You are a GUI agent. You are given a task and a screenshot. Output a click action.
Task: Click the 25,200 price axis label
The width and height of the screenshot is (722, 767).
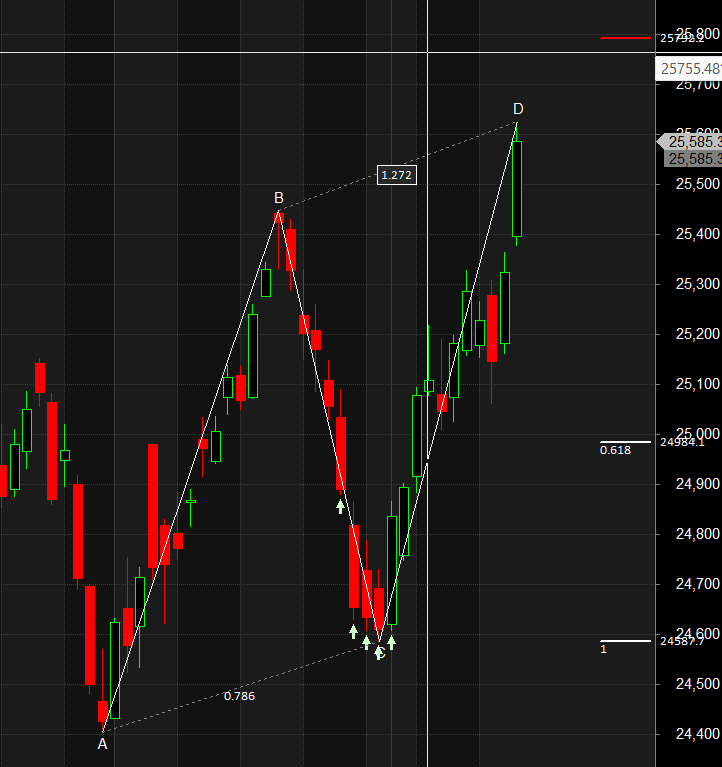pyautogui.click(x=698, y=334)
